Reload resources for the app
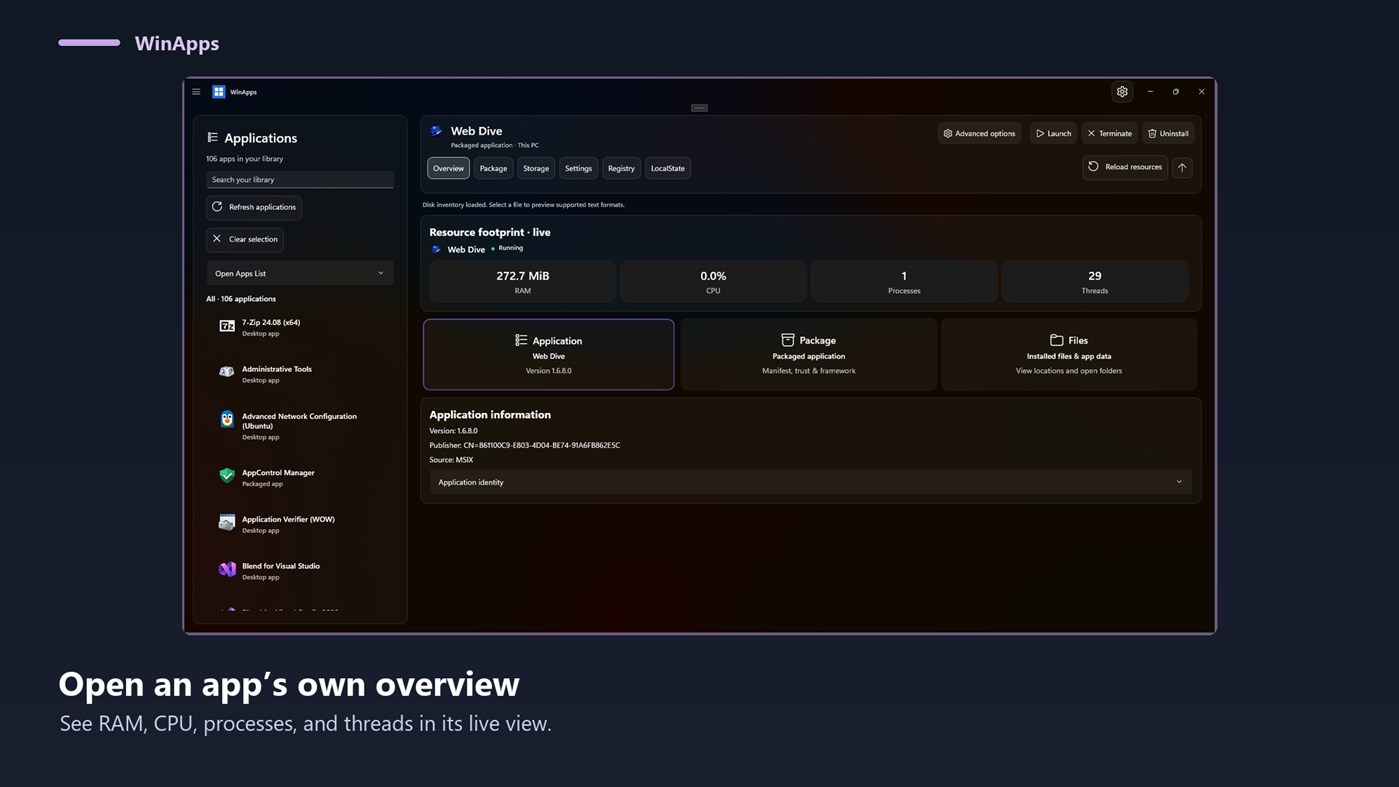Viewport: 1399px width, 787px height. (x=1125, y=167)
